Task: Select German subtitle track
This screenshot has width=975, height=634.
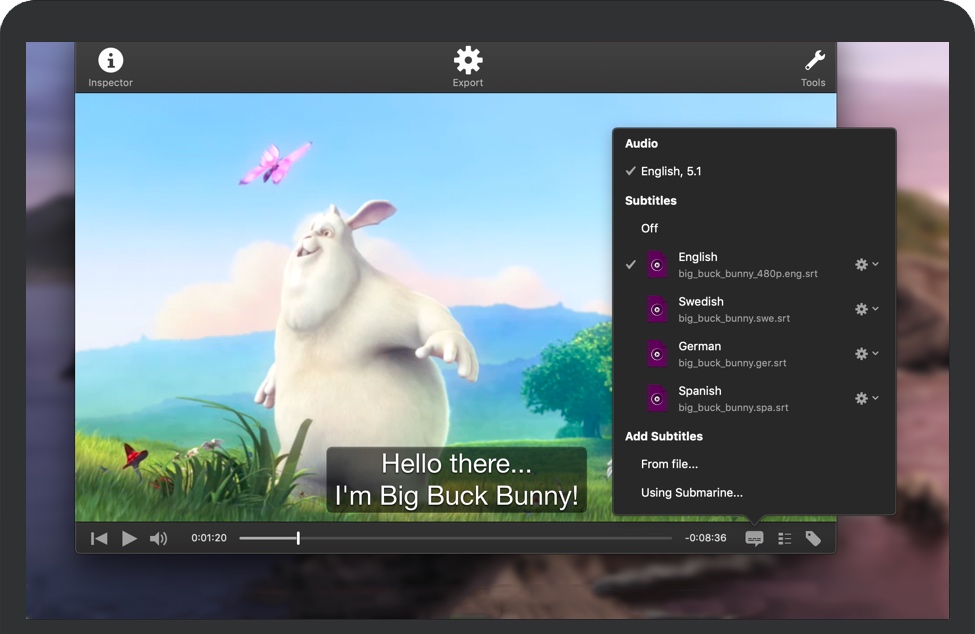Action: pyautogui.click(x=700, y=354)
